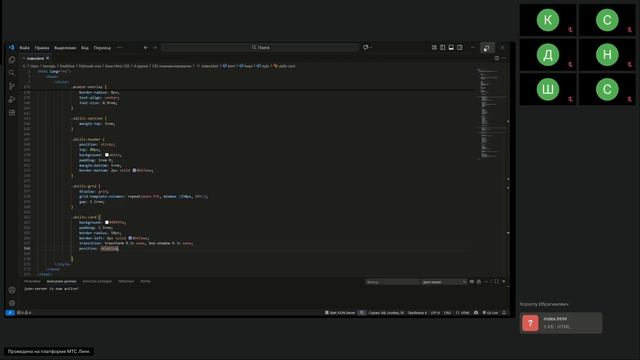Image resolution: width=640 pixels, height=360 pixels.
Task: Open the Файл menu
Action: click(x=24, y=48)
